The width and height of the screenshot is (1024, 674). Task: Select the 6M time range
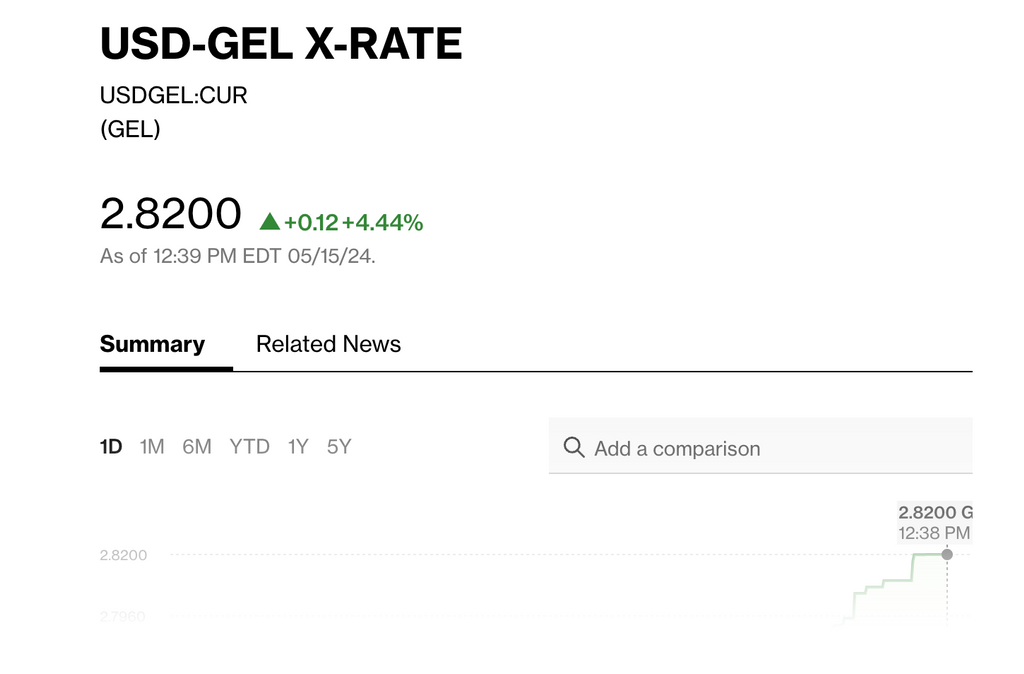[197, 447]
